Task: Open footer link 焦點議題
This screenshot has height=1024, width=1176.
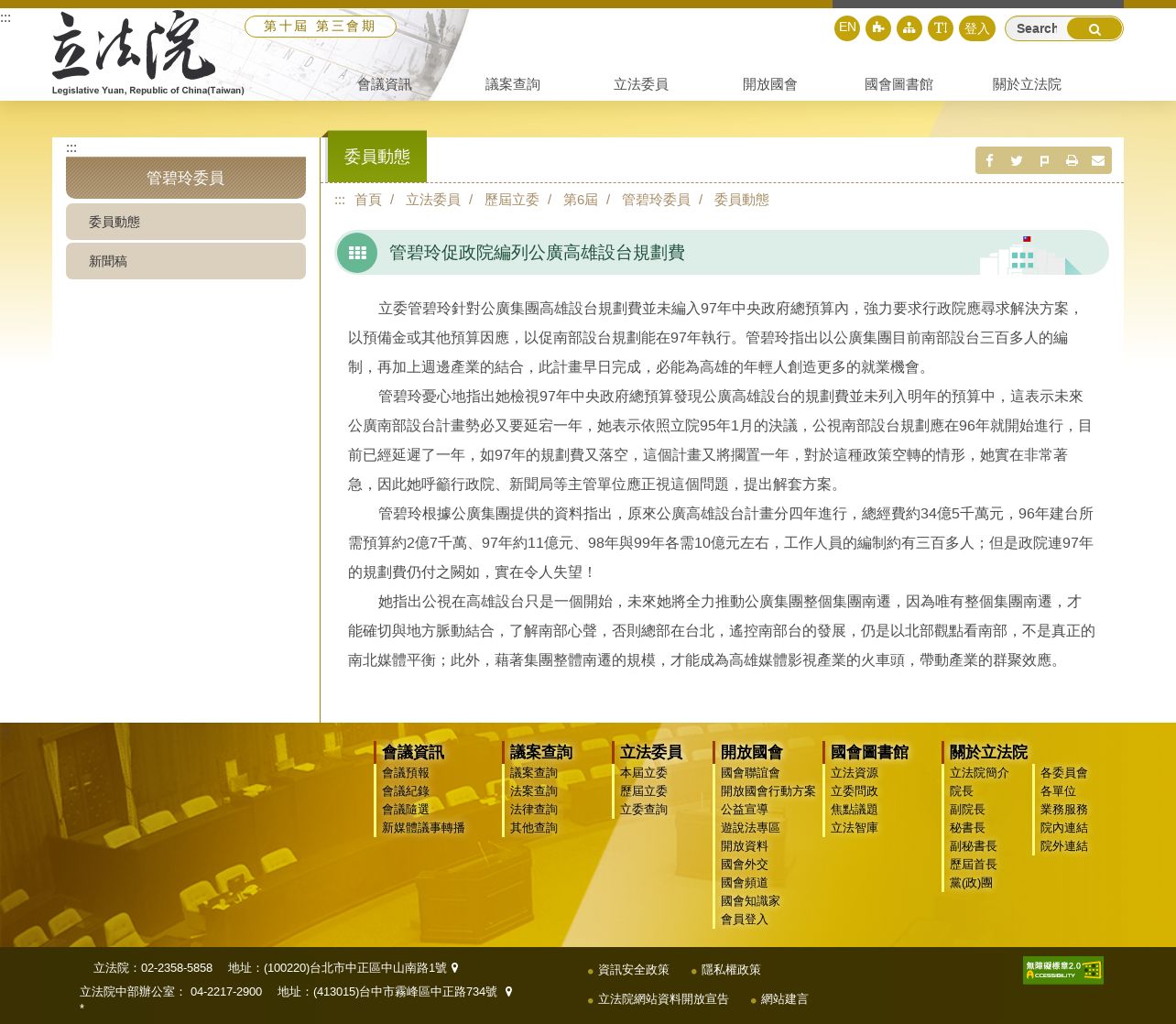Action: pyautogui.click(x=855, y=810)
